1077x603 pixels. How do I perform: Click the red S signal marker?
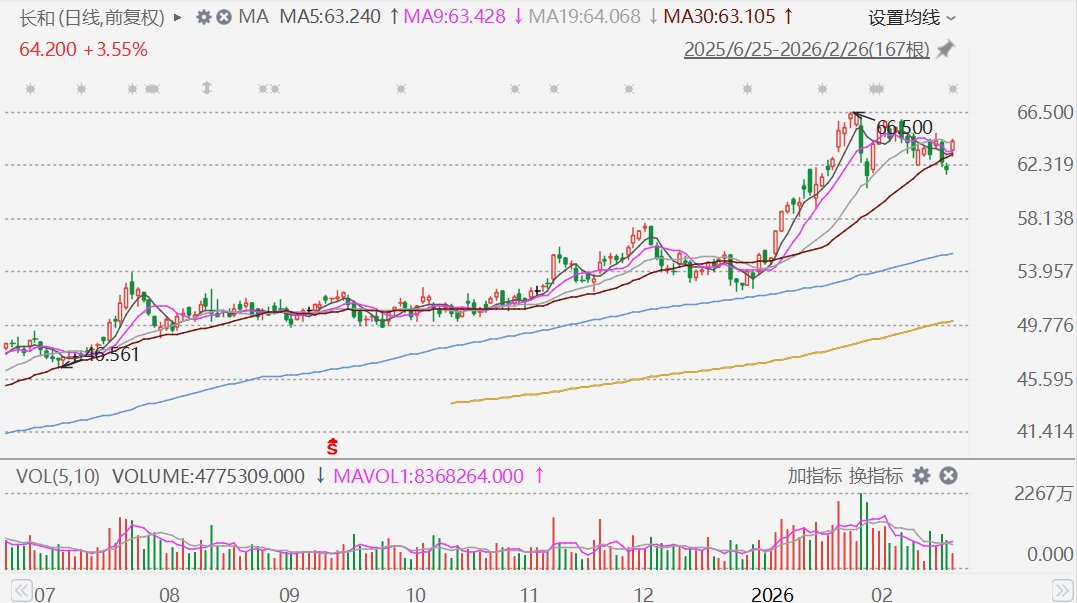pos(333,444)
